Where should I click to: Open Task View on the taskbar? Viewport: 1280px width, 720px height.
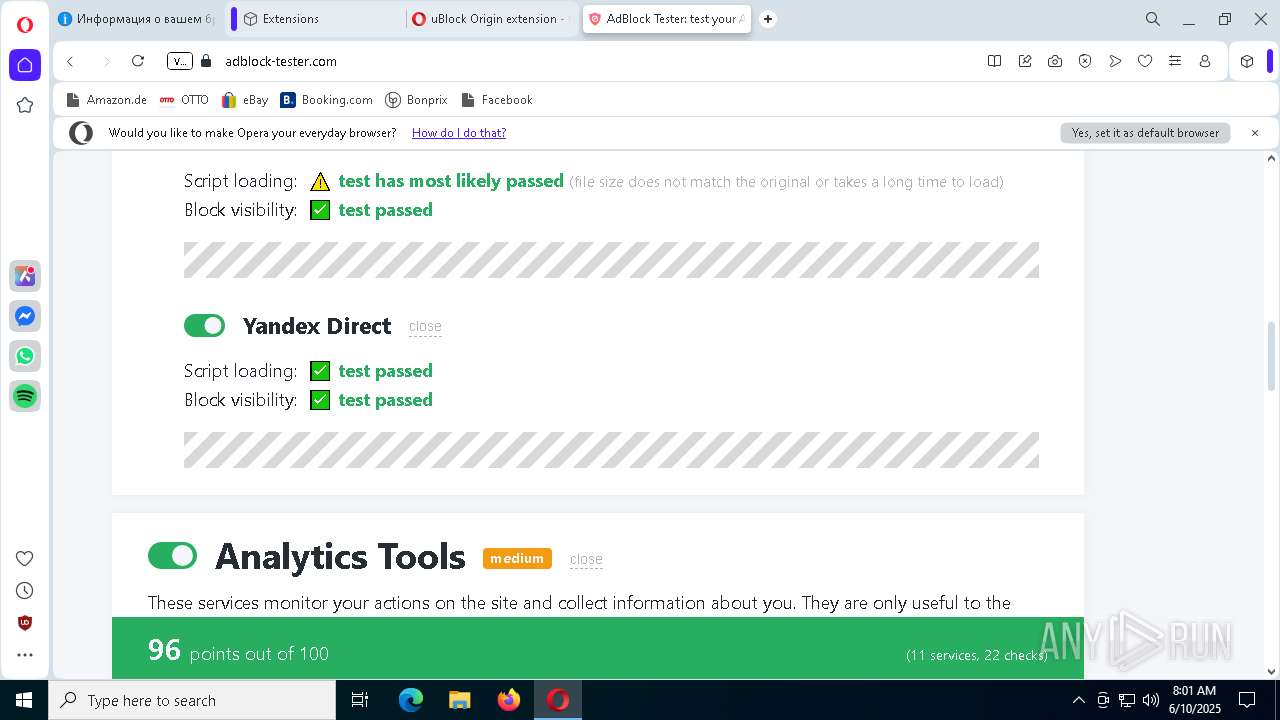click(360, 700)
